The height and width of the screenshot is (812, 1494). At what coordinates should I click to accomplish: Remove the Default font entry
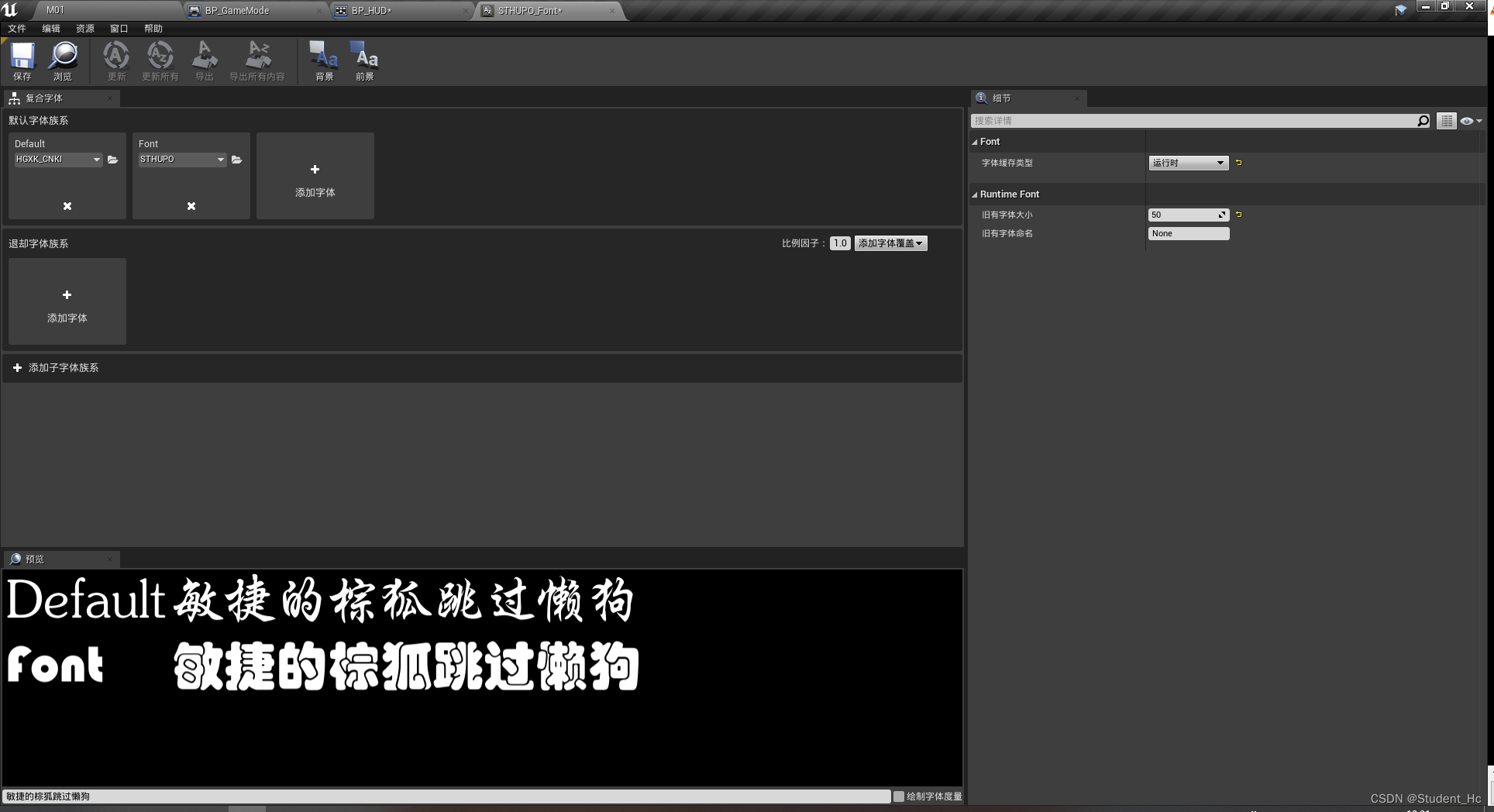tap(67, 206)
